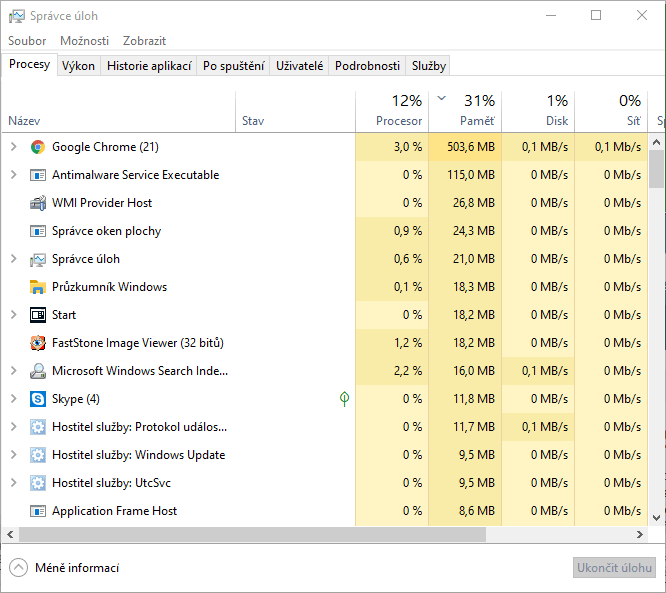
Task: Click the WMI Provider Host icon
Action: pyautogui.click(x=38, y=203)
